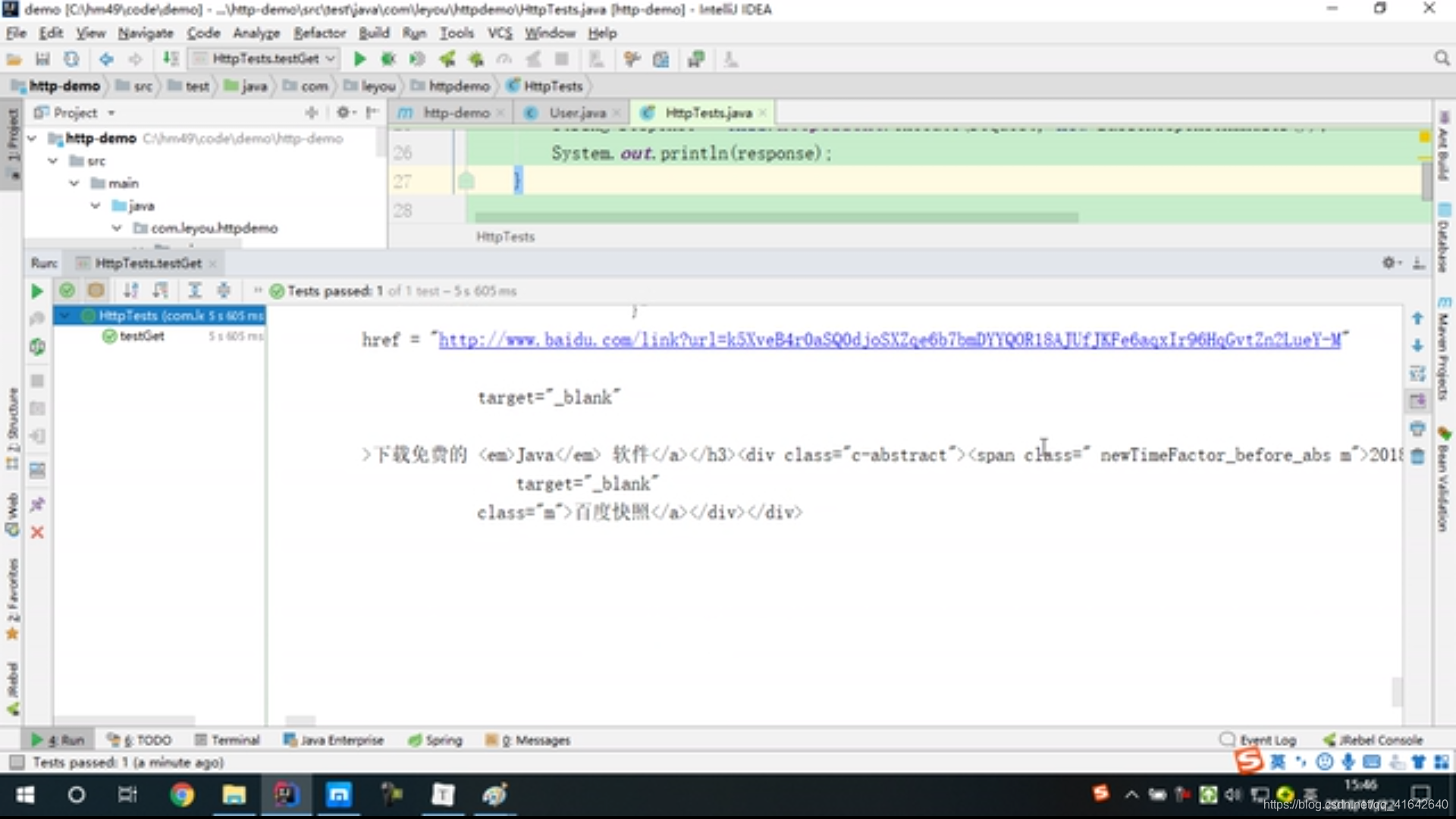Open the baidu.com link in console output

pos(890,340)
